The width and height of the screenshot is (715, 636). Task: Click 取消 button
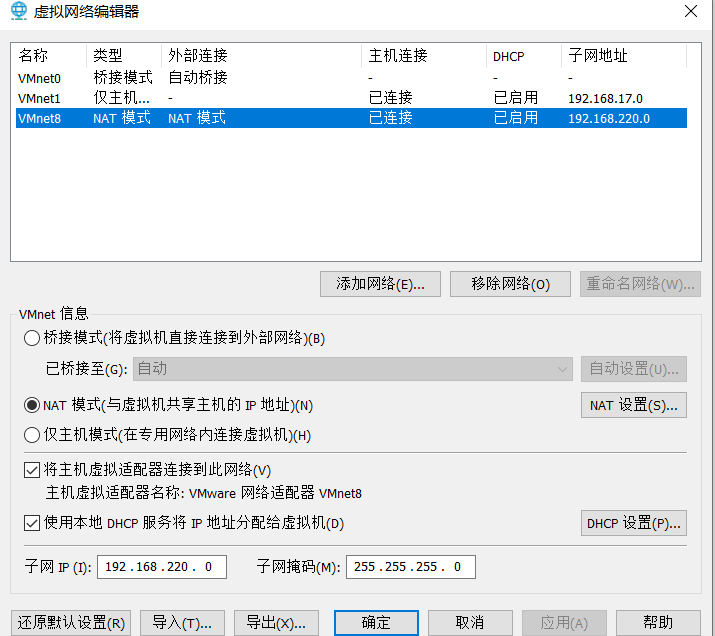tap(470, 623)
